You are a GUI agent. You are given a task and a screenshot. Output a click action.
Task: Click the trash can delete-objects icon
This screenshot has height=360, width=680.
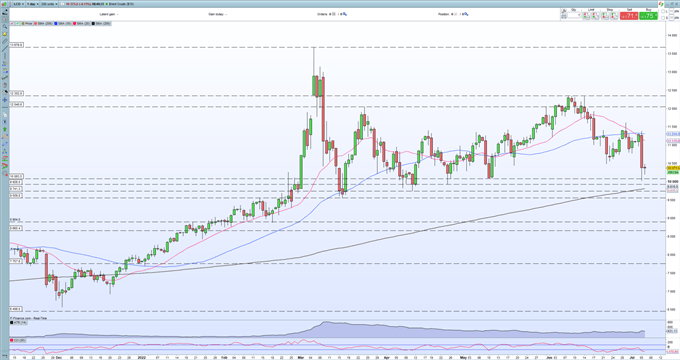click(5, 85)
